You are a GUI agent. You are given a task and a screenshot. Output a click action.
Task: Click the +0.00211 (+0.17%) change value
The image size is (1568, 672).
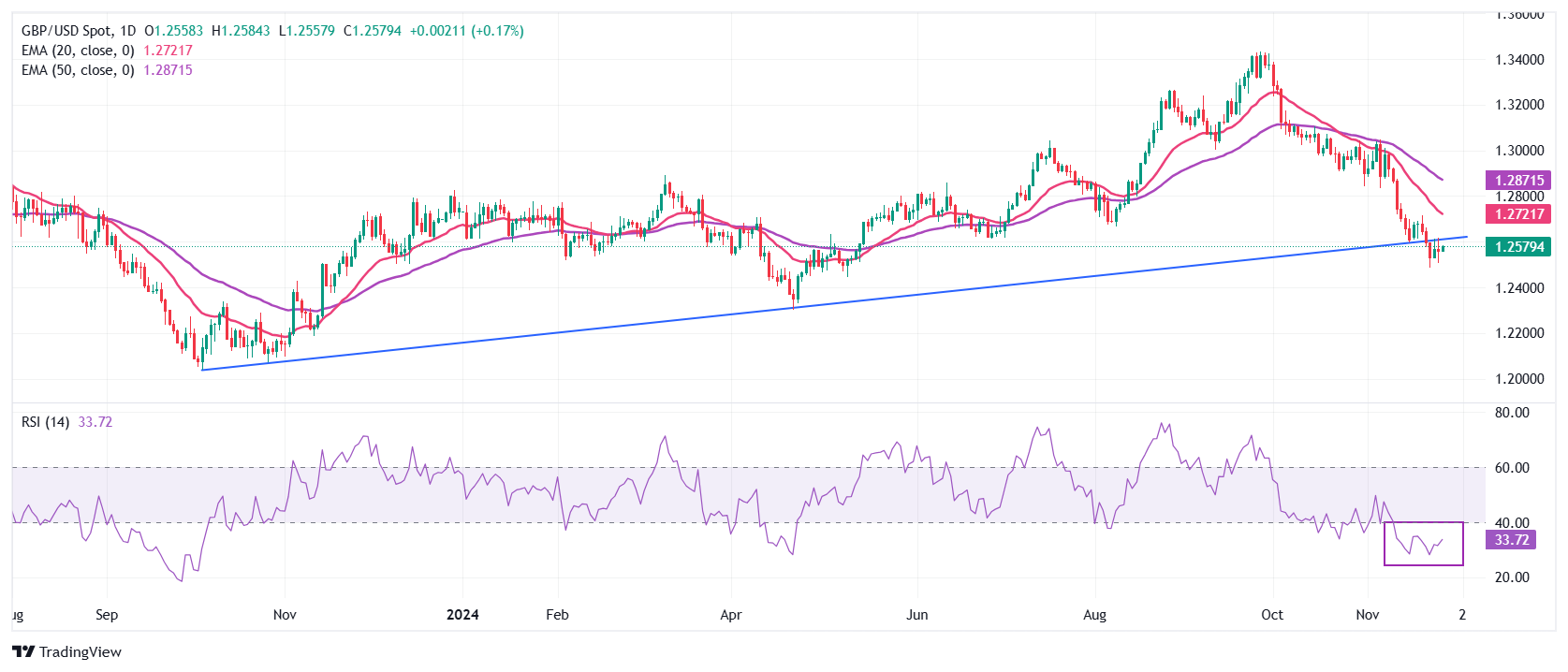coord(466,31)
